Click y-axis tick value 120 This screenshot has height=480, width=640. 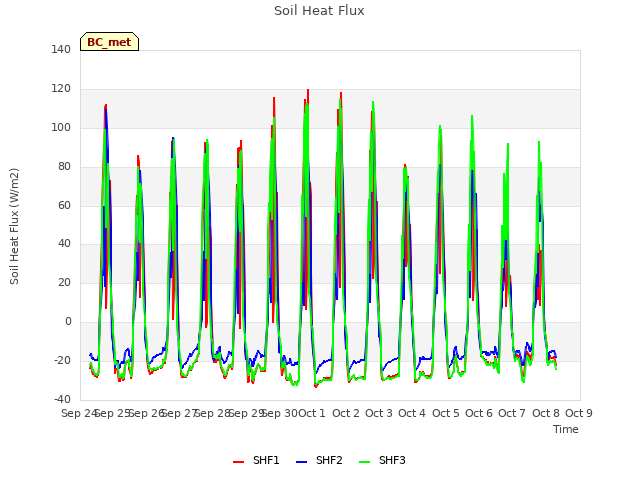[x=61, y=89]
